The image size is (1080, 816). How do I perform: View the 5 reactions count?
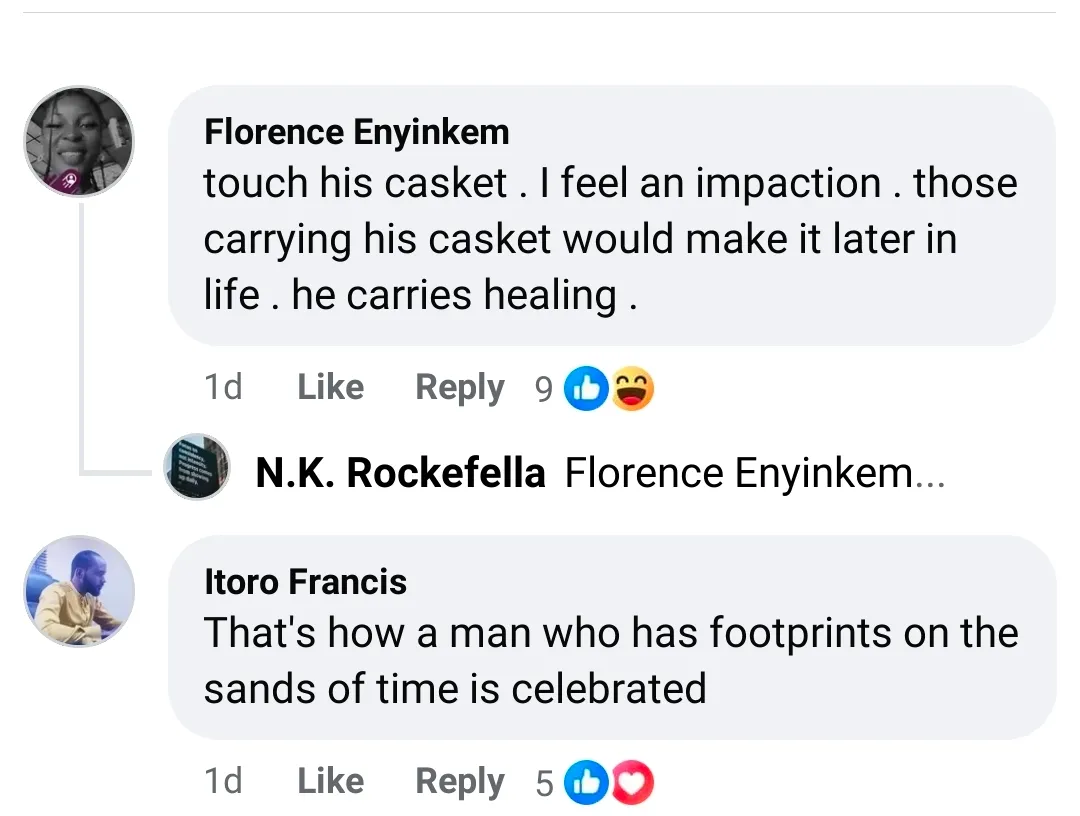click(x=543, y=783)
